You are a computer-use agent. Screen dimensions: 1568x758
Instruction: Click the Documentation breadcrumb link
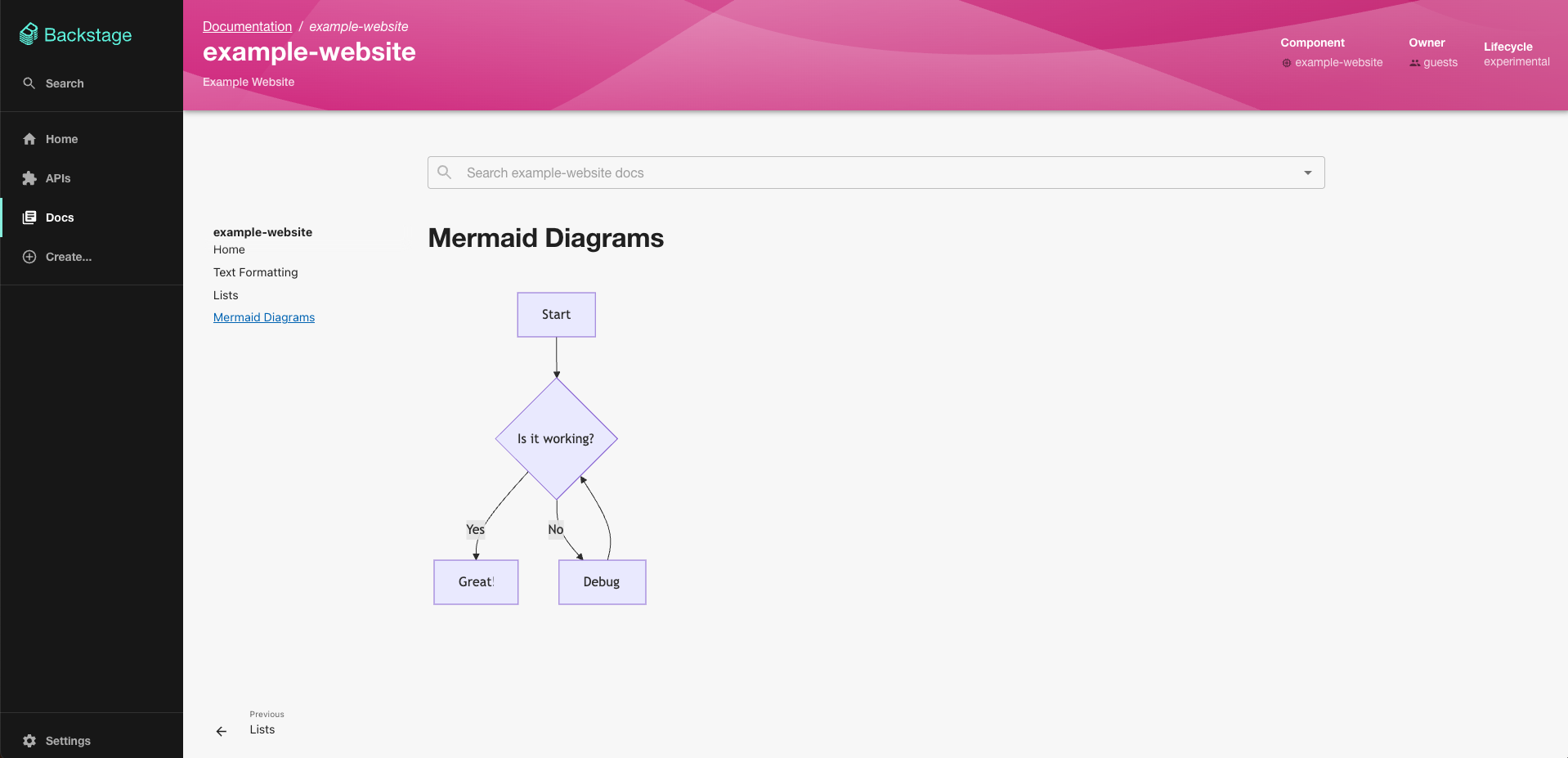[247, 26]
